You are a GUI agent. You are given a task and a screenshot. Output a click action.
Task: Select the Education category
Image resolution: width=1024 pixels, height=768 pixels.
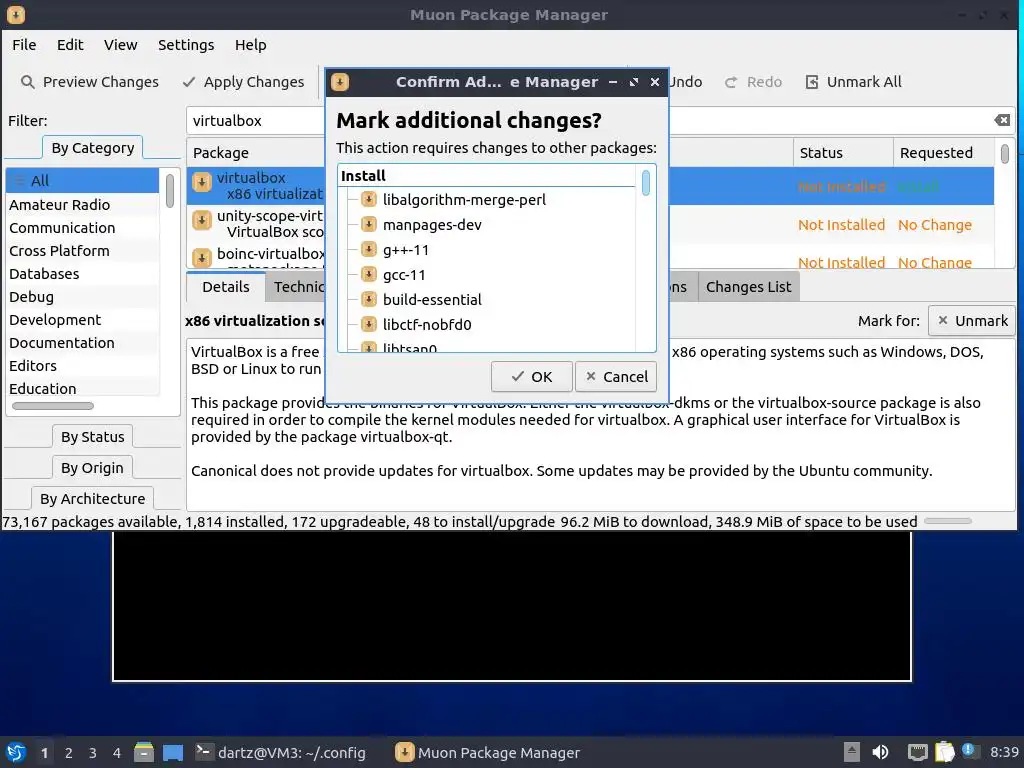[82, 389]
